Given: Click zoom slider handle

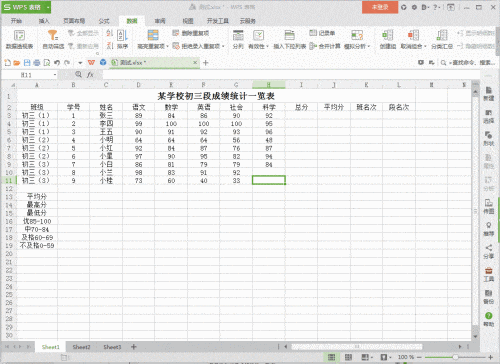Looking at the screenshot, I should point(456,357).
